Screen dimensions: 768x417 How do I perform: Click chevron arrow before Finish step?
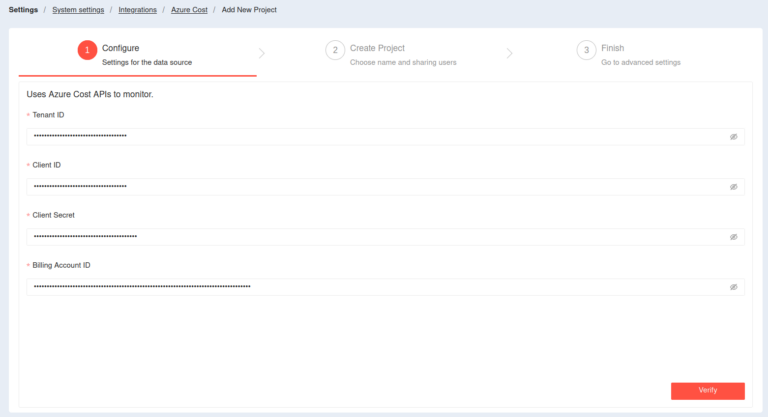(x=509, y=53)
